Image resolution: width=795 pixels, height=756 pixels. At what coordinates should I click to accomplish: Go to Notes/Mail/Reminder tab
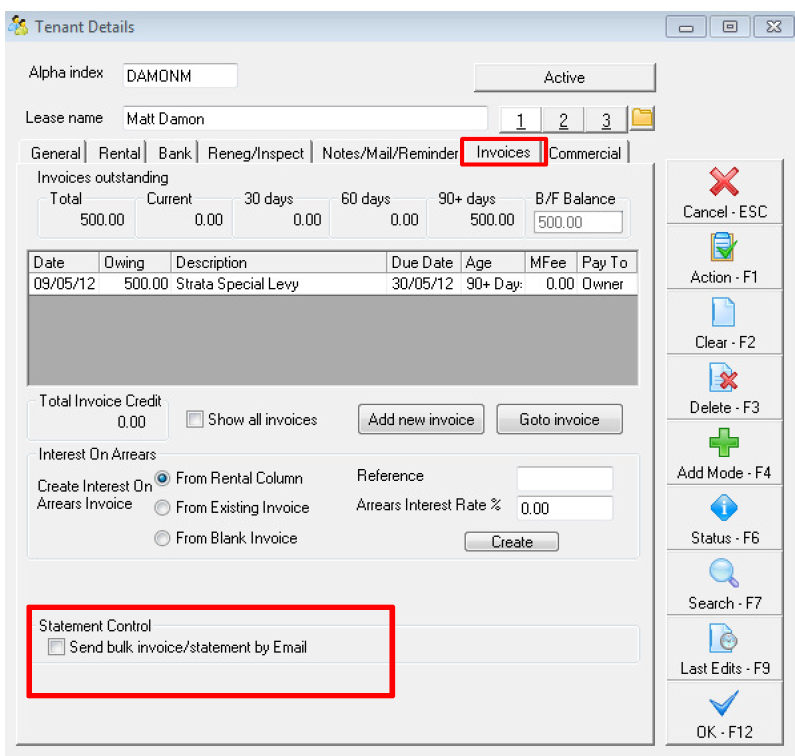coord(389,153)
